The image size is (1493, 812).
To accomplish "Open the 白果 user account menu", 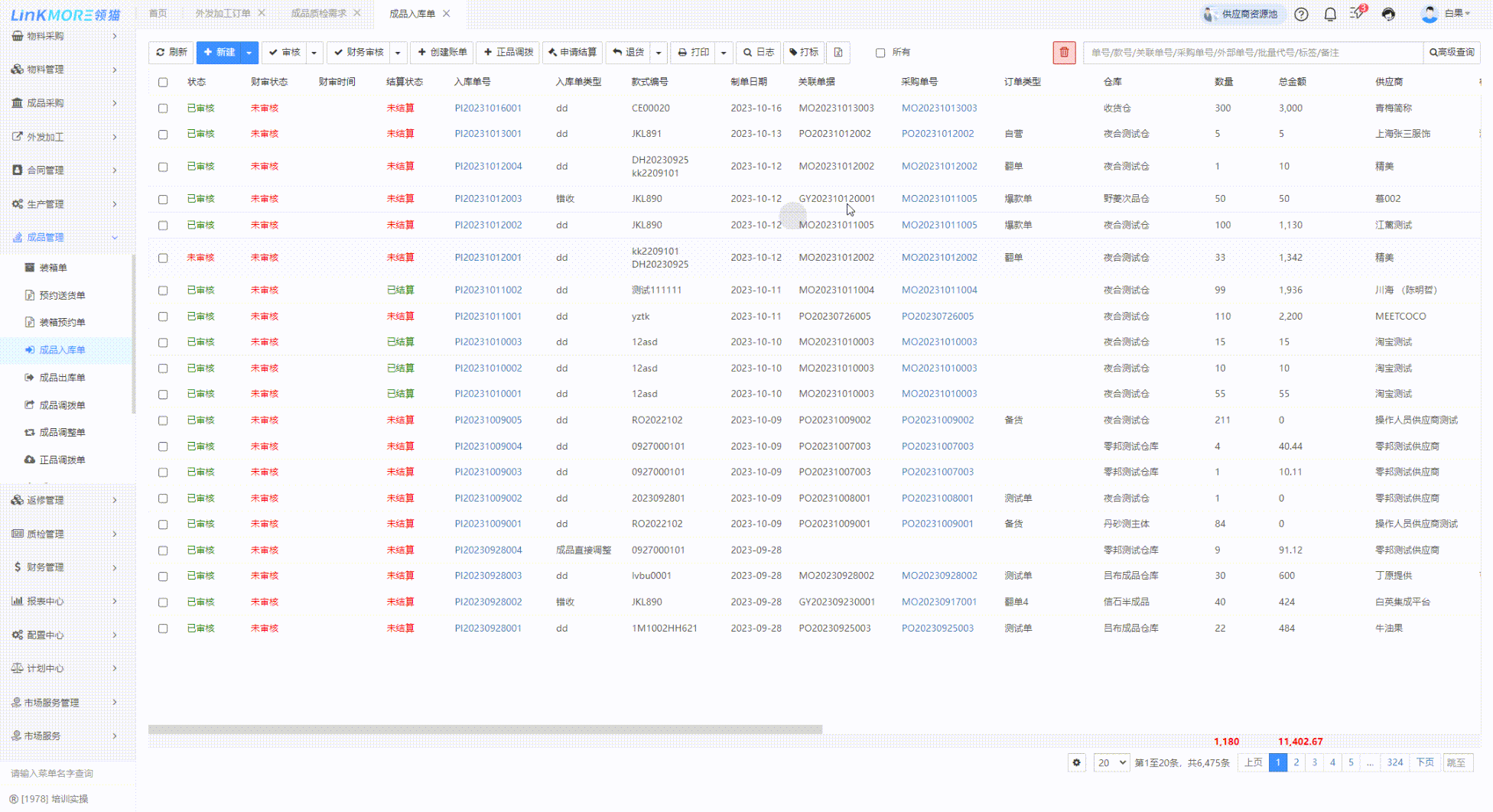I will pos(1446,14).
